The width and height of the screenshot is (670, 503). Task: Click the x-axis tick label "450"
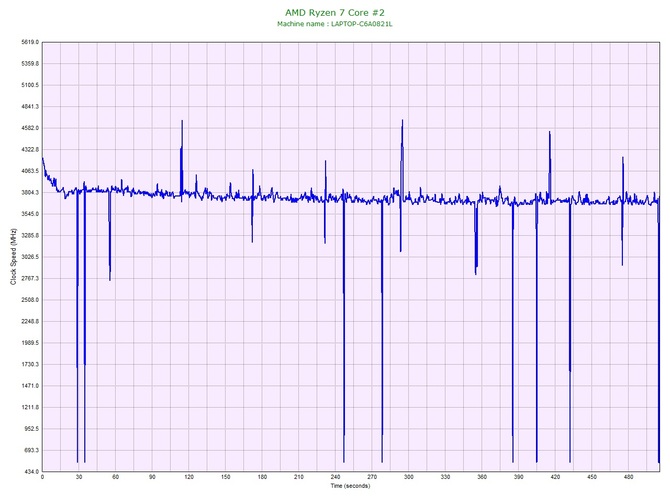pyautogui.click(x=592, y=477)
